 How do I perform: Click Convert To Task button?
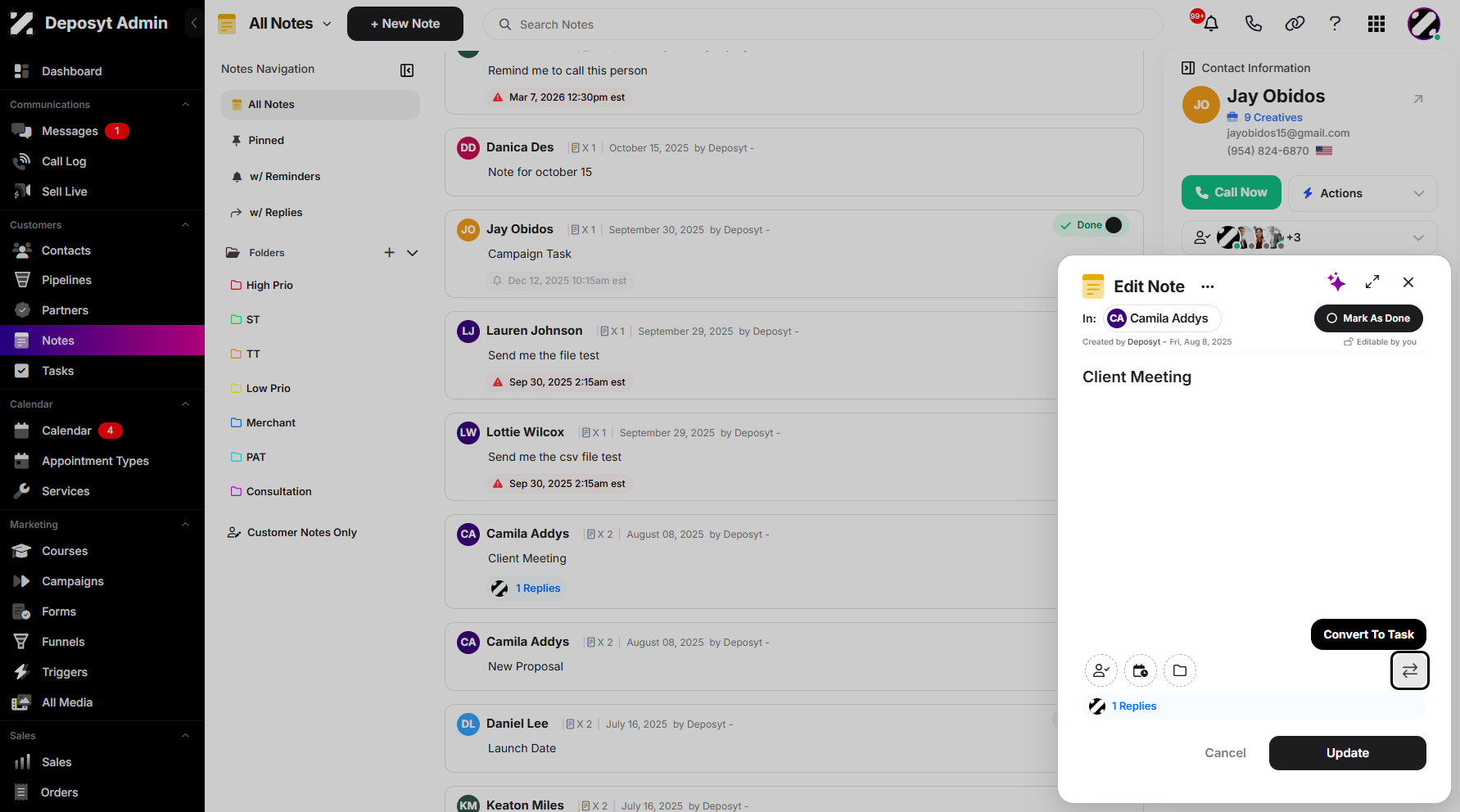pos(1368,634)
